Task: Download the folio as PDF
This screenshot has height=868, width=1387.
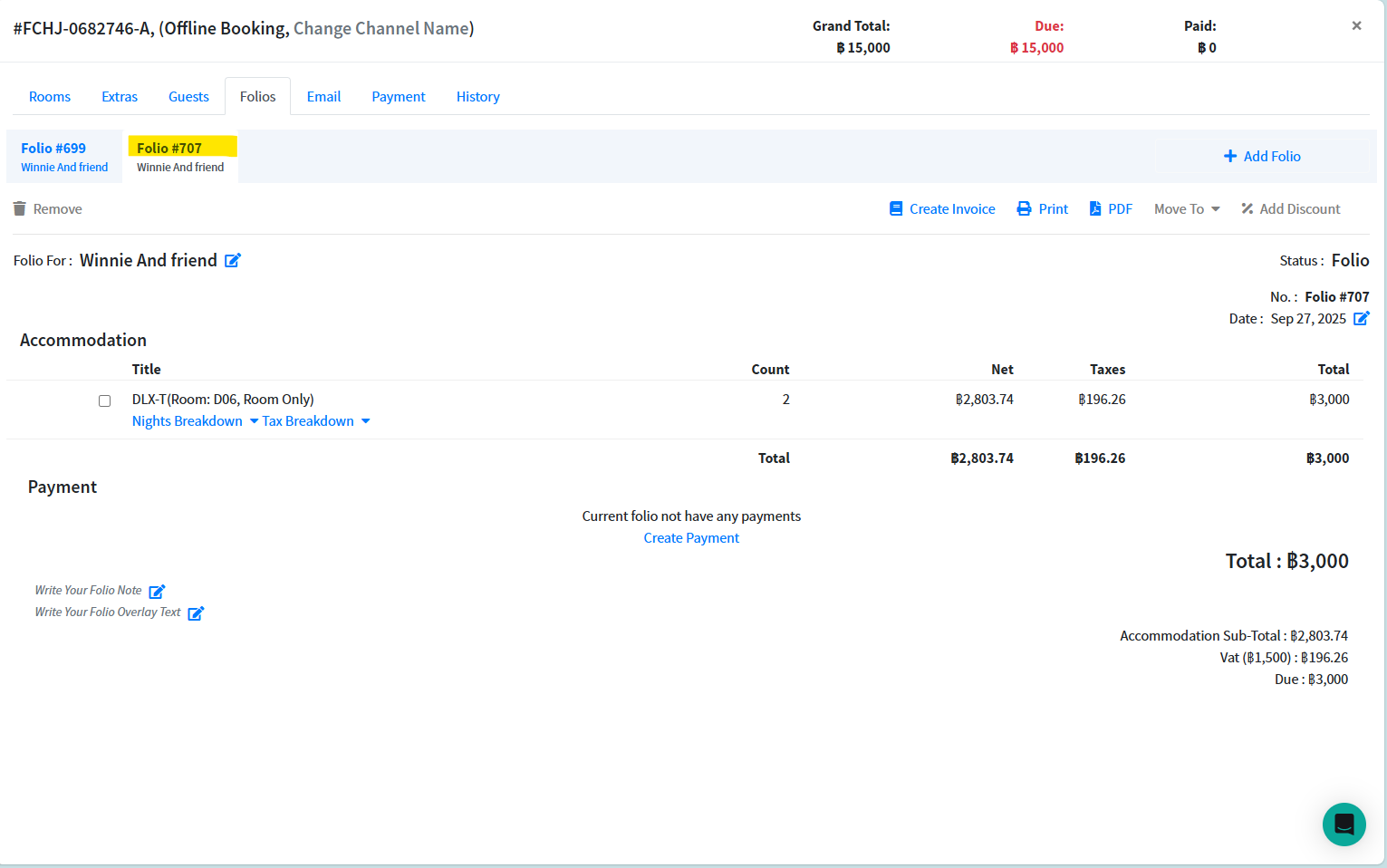Action: pyautogui.click(x=1111, y=209)
